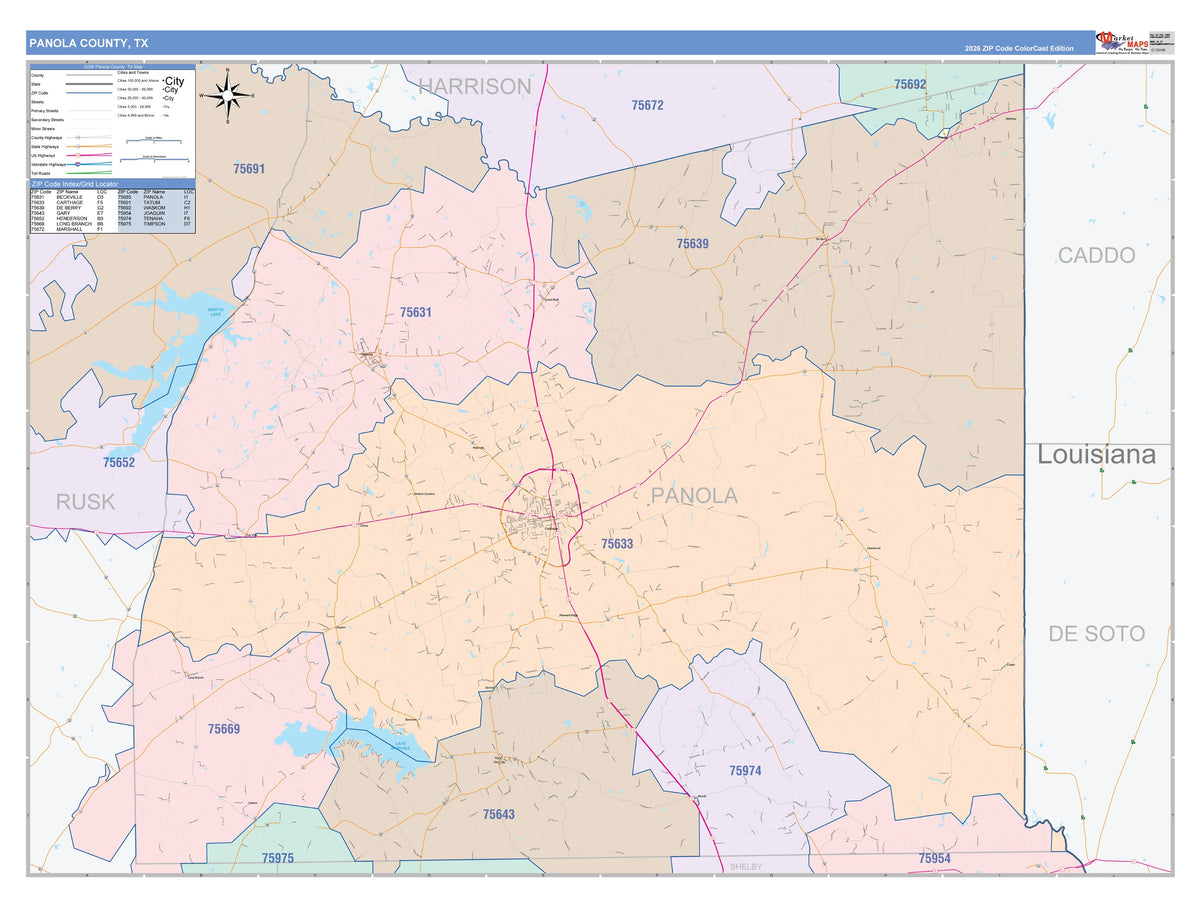Select the 'PANOLA COUNTY, TX' title text
The height and width of the screenshot is (908, 1200).
(88, 43)
